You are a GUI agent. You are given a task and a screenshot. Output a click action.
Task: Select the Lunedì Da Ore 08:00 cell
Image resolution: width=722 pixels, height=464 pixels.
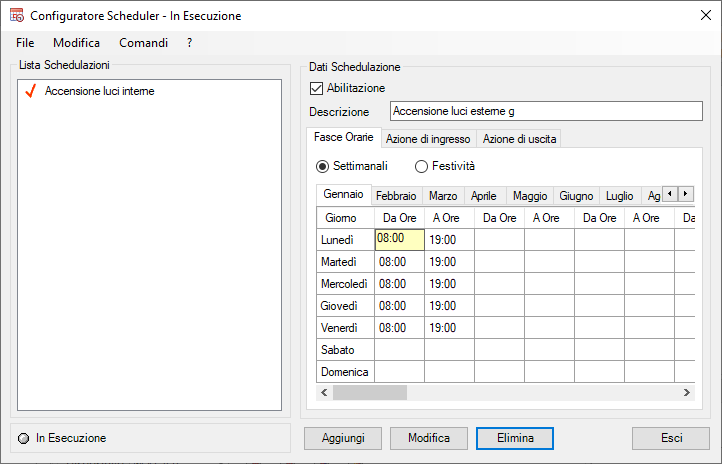point(399,240)
